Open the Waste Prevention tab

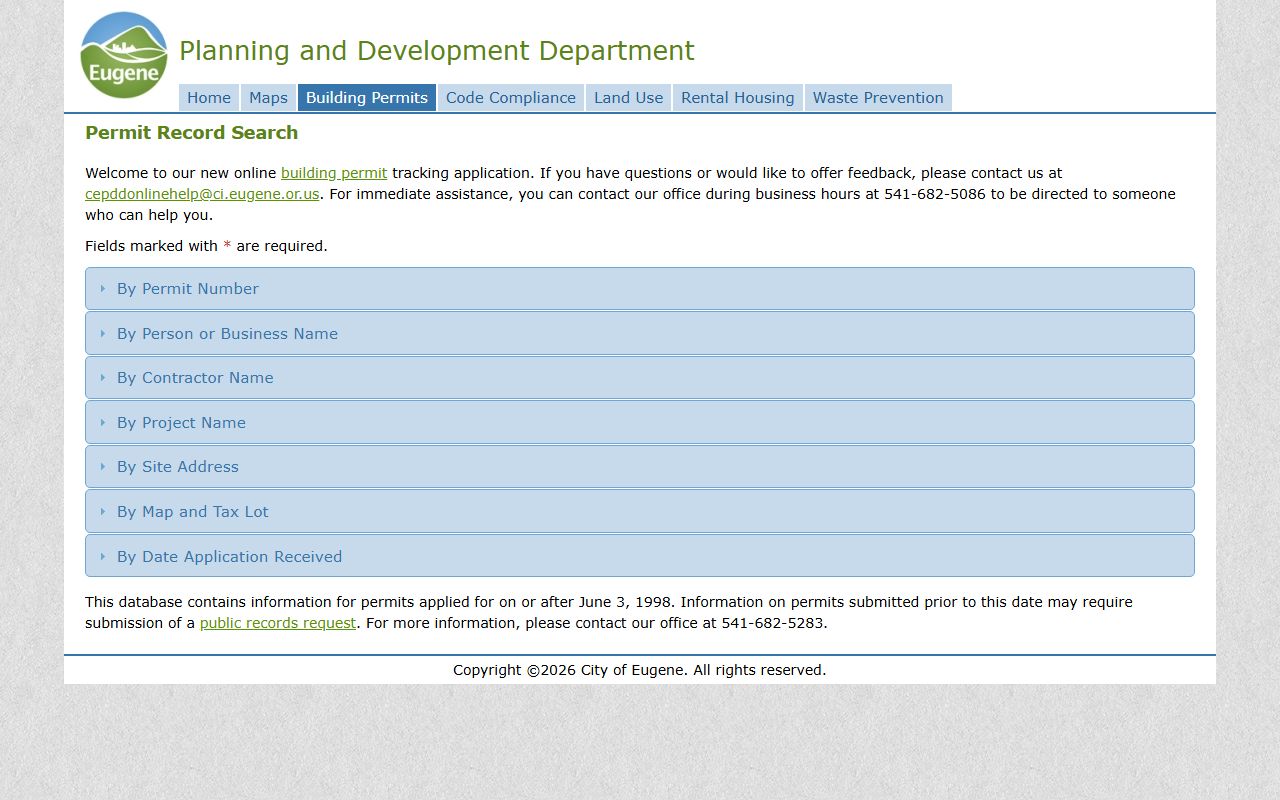[878, 98]
